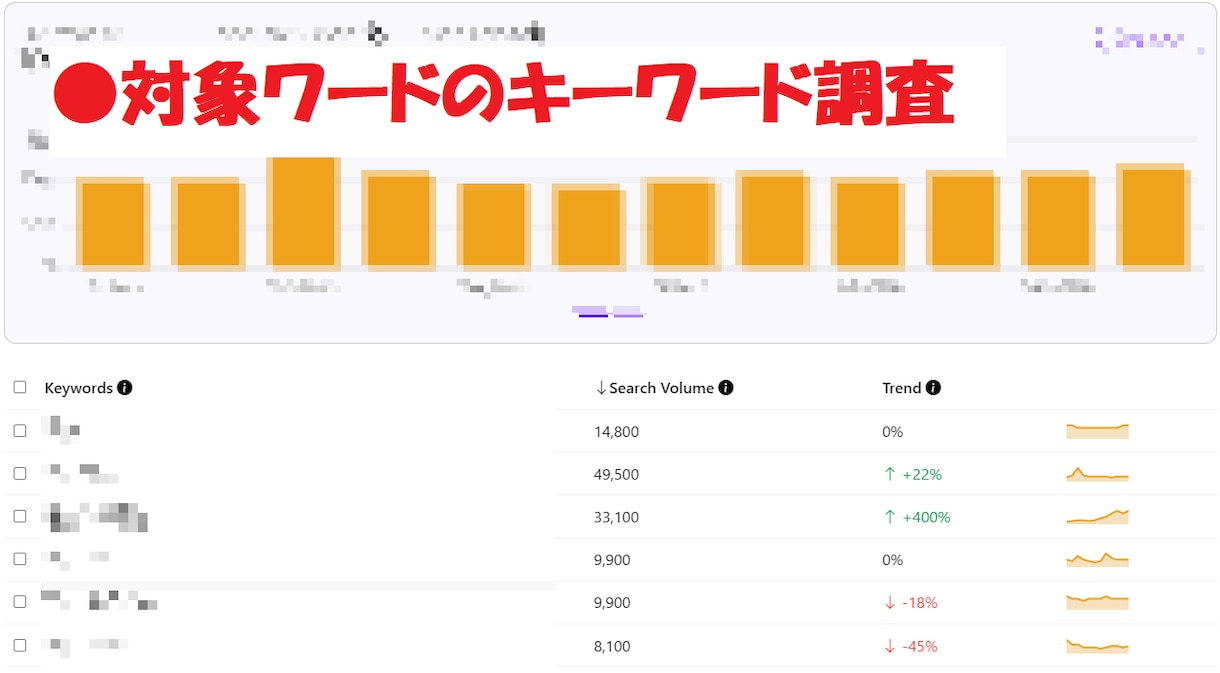Screen dimensions: 1220x673
Task: Click the 49,500 search volume value
Action: (x=616, y=475)
